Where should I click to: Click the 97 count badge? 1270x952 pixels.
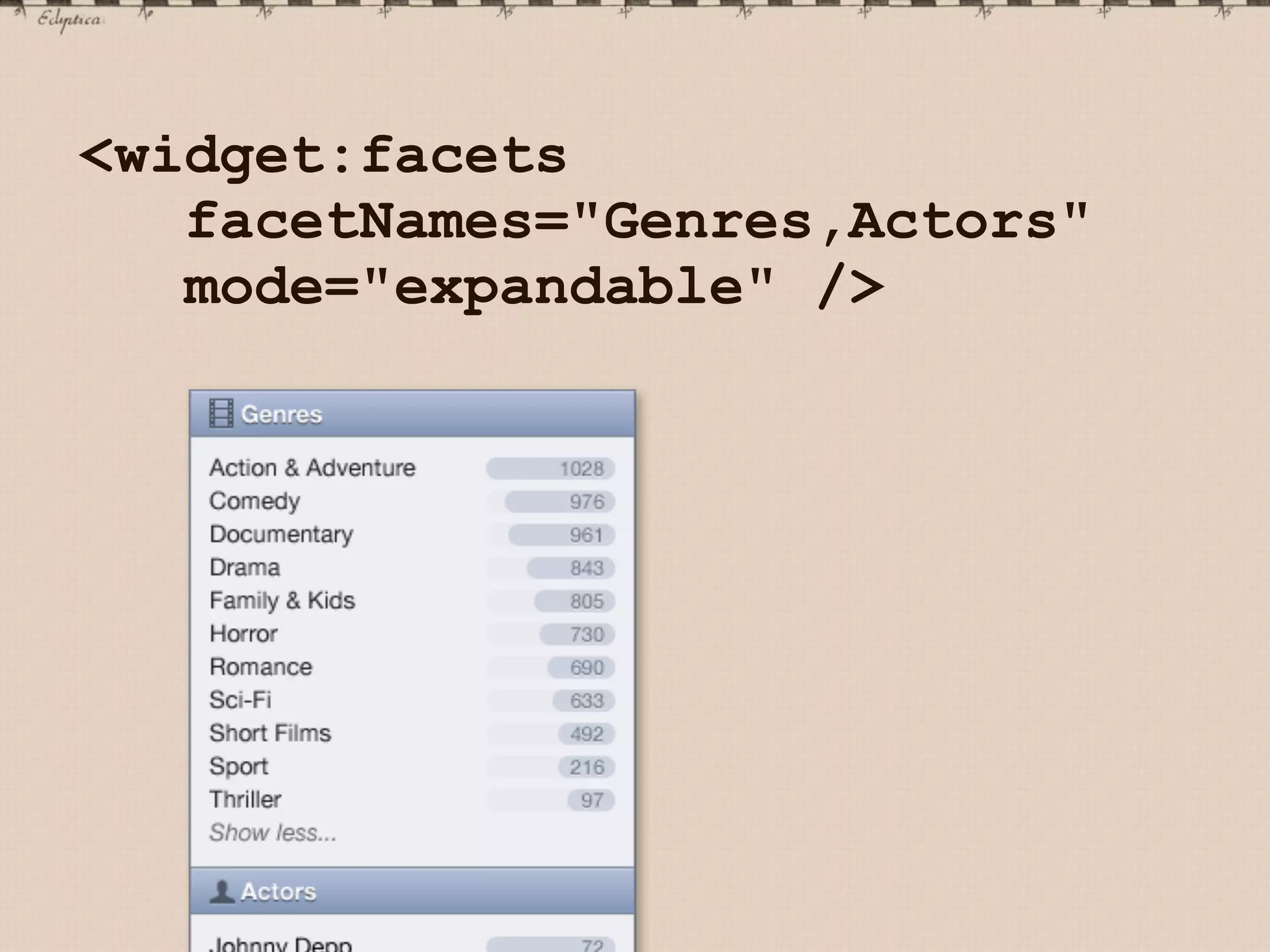(x=591, y=800)
